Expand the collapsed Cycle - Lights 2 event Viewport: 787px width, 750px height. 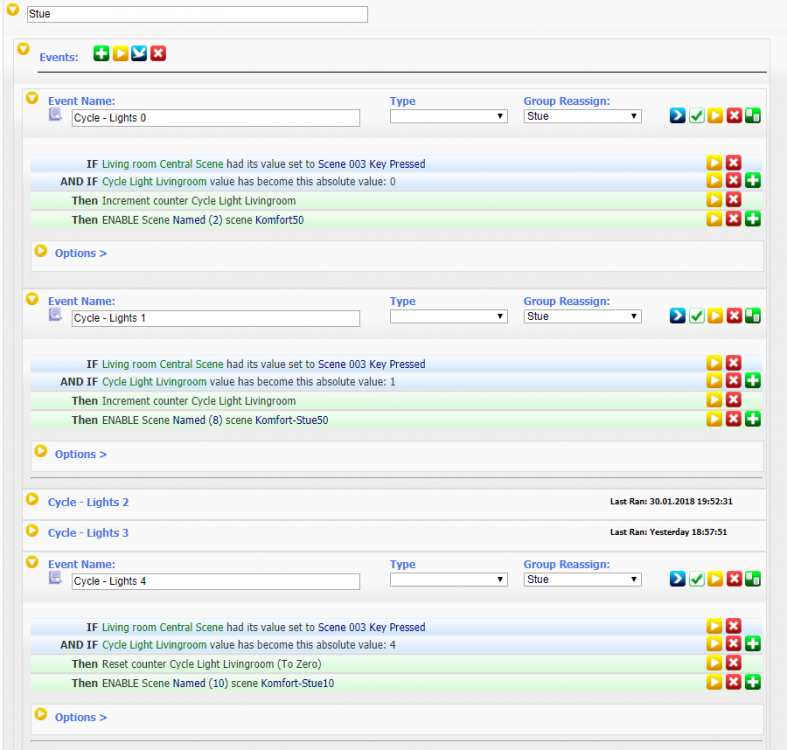coord(88,502)
